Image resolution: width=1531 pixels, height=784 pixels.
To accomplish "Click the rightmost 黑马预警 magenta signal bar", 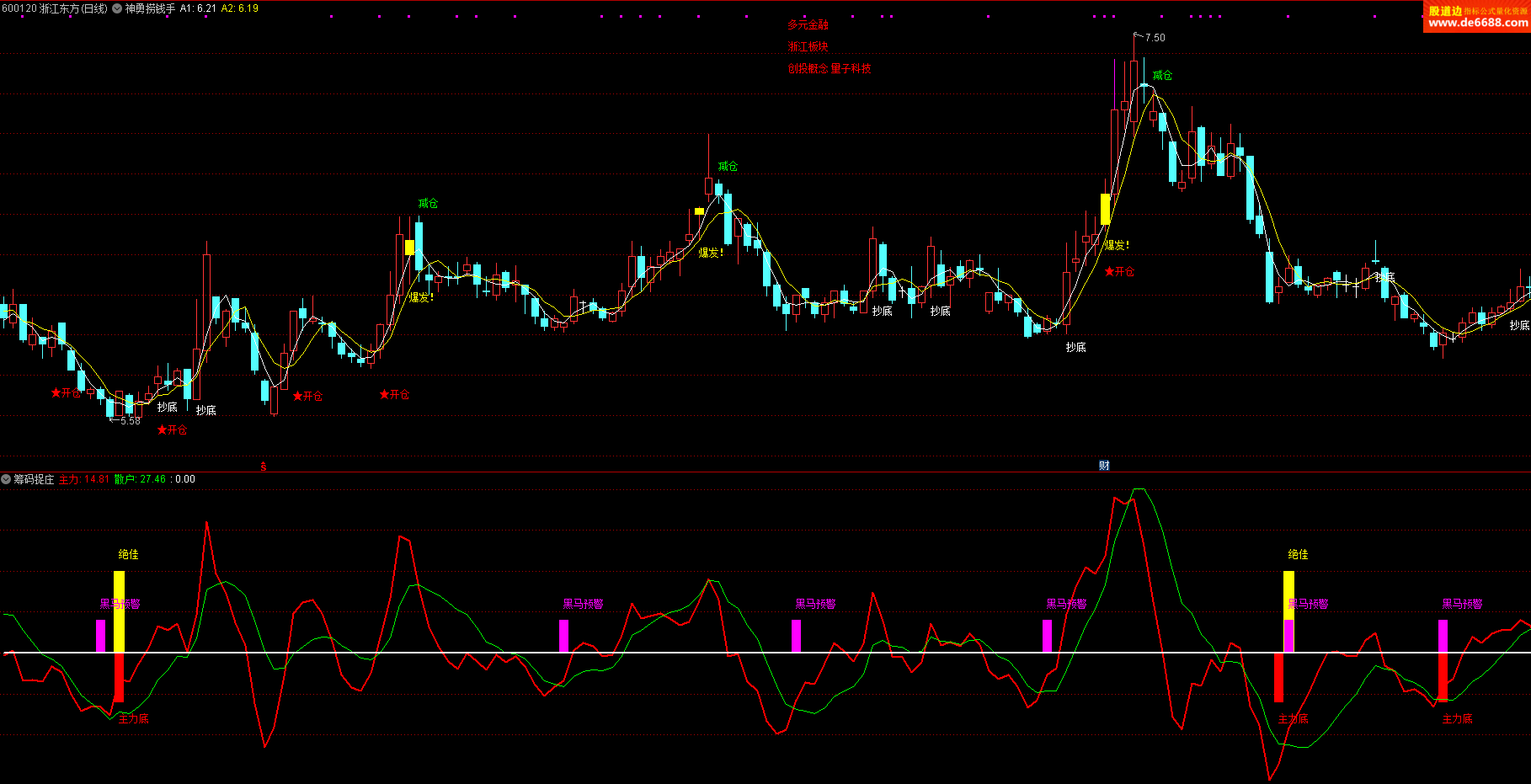I will [x=1443, y=636].
